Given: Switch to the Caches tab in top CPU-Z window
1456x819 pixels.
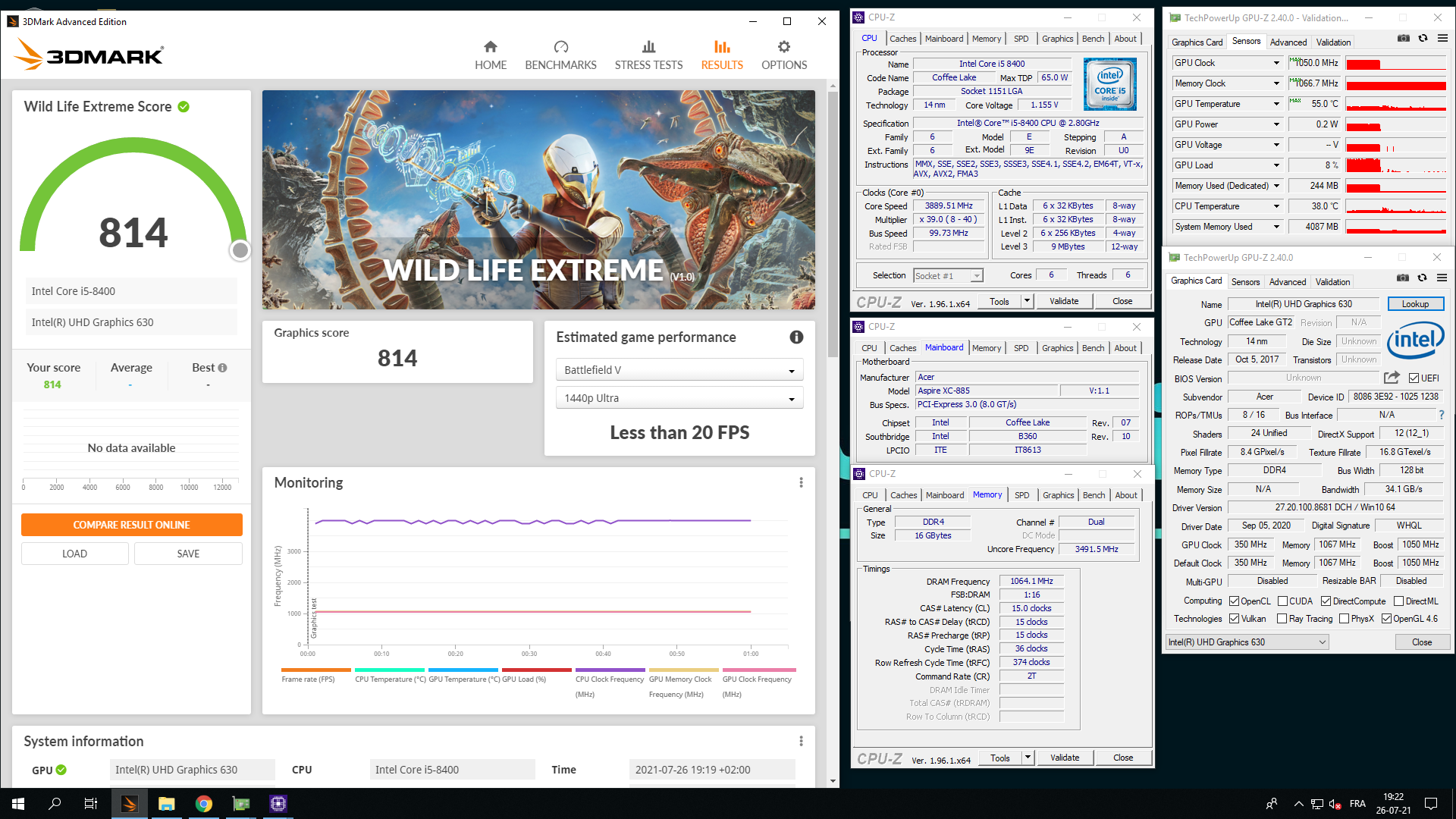Looking at the screenshot, I should point(902,39).
